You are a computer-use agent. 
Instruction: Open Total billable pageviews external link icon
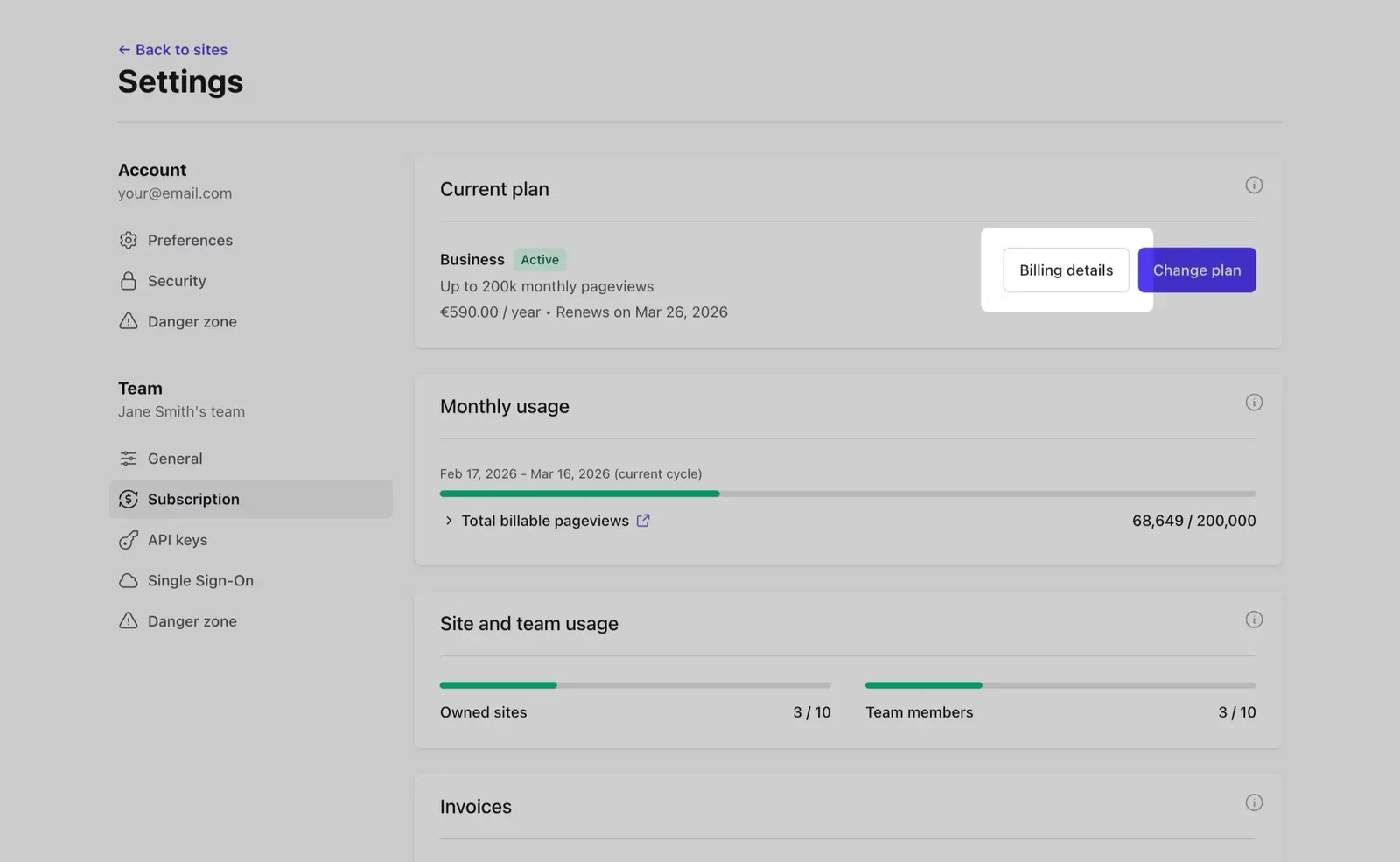point(643,520)
